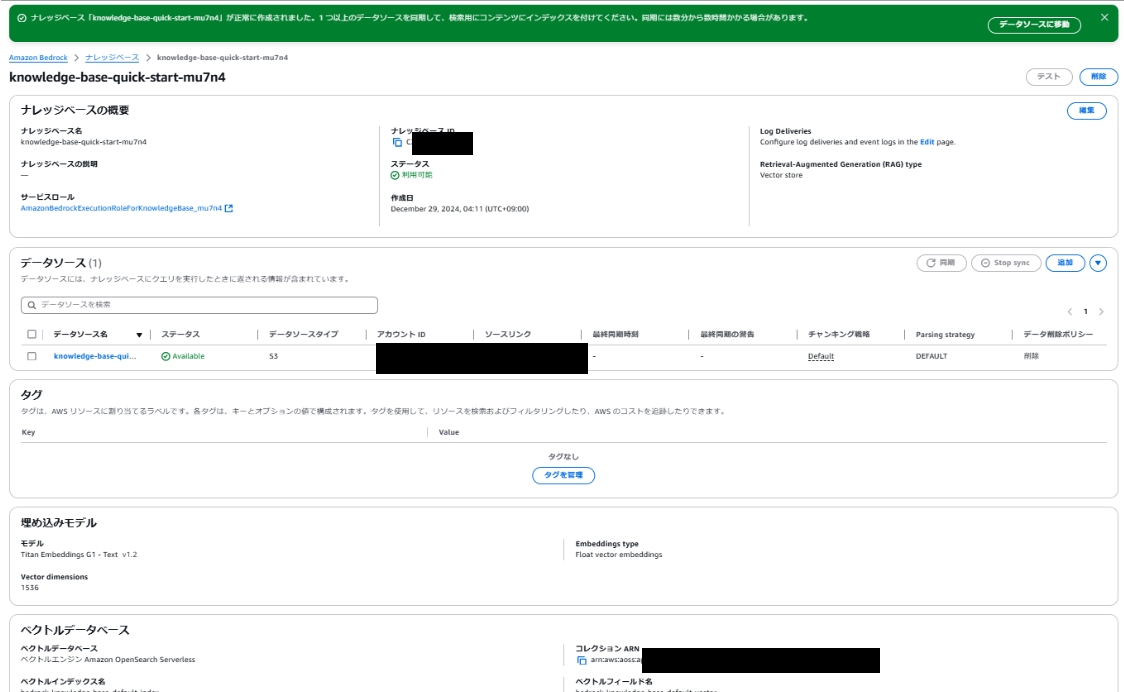This screenshot has height=692, width=1124.
Task: Click the テスト button
Action: click(x=1048, y=77)
